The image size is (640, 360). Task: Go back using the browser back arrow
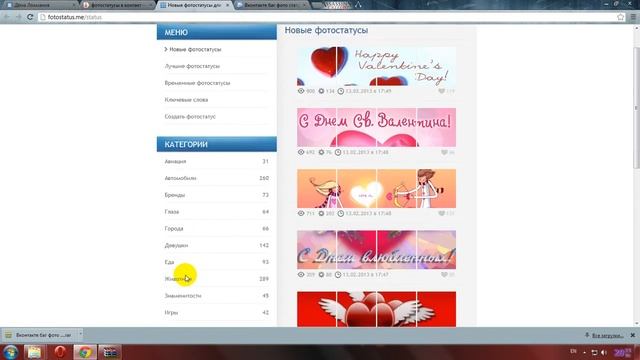click(x=7, y=17)
